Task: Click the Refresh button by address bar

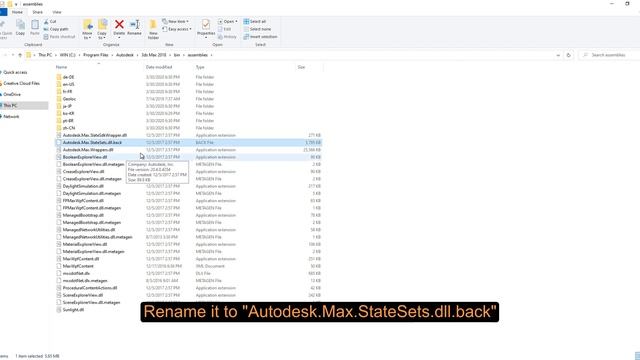Action: pyautogui.click(x=569, y=55)
